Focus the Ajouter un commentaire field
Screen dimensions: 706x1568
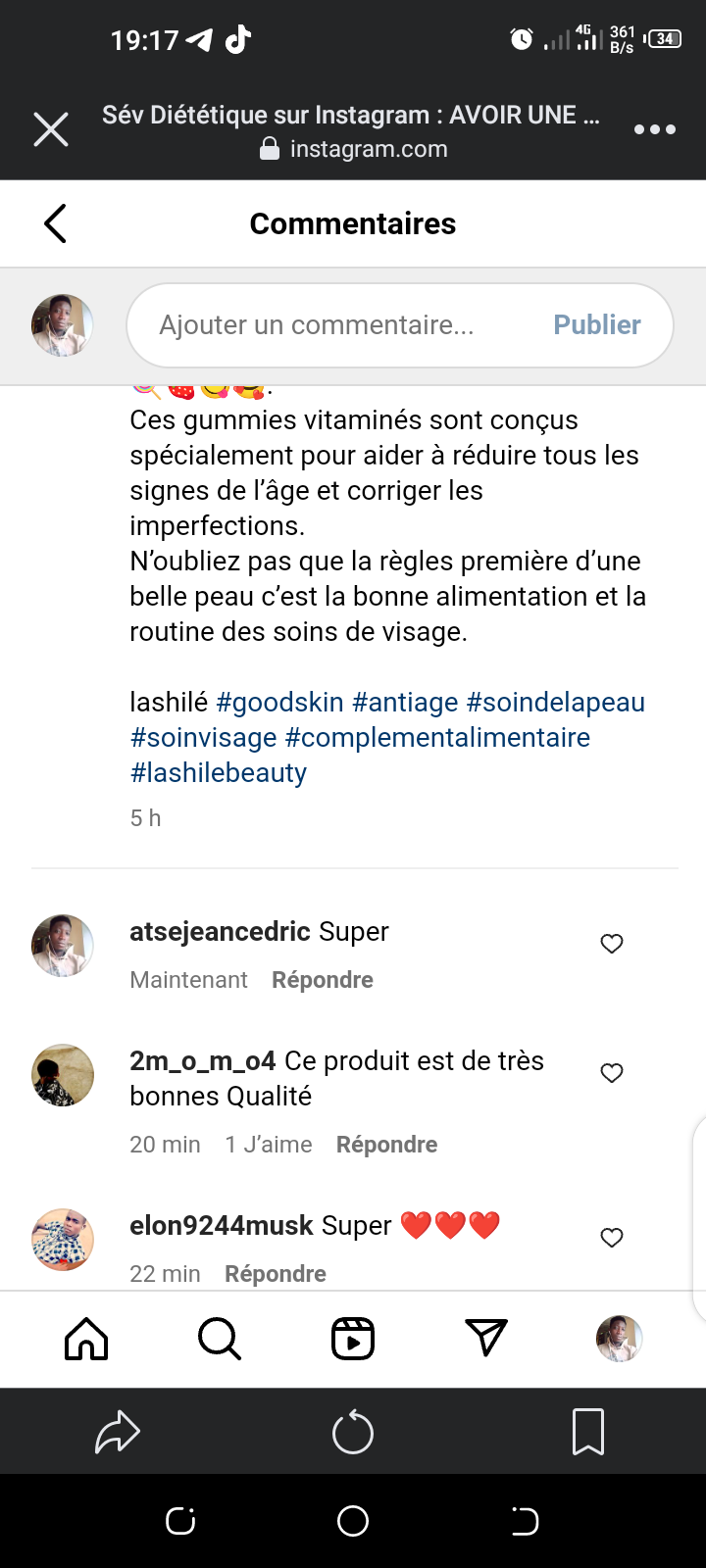pos(333,325)
